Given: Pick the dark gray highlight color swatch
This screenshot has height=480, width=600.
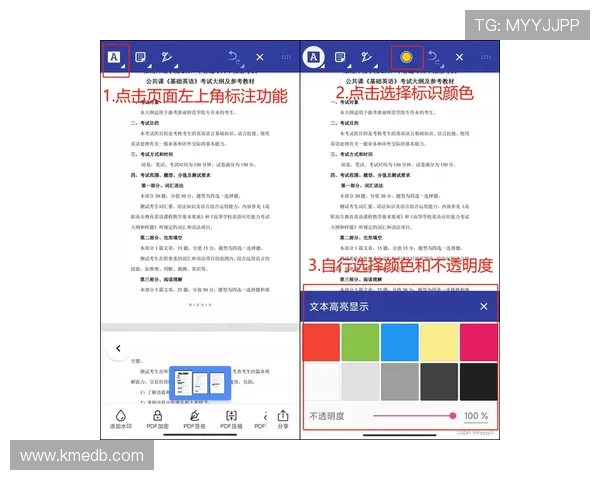Looking at the screenshot, I should tap(439, 382).
